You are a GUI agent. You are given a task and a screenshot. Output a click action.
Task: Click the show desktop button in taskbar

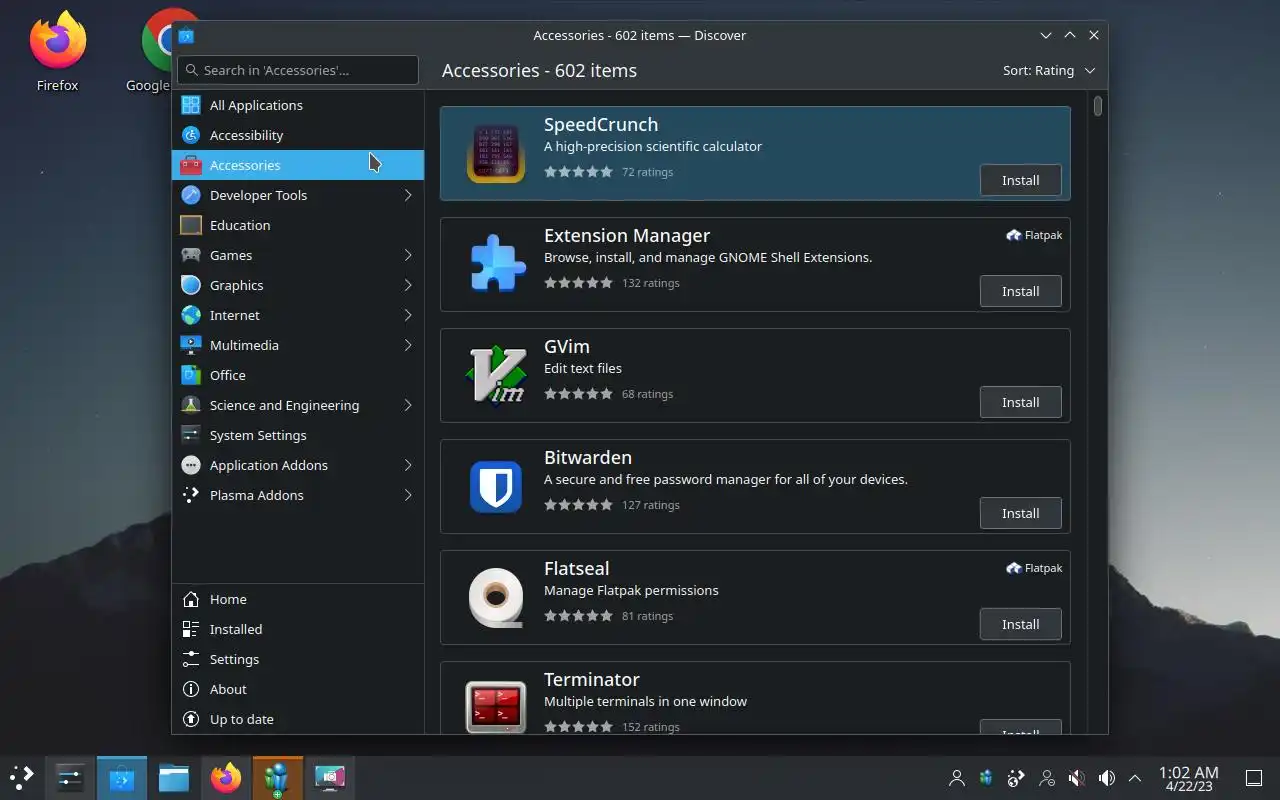[x=1253, y=777]
